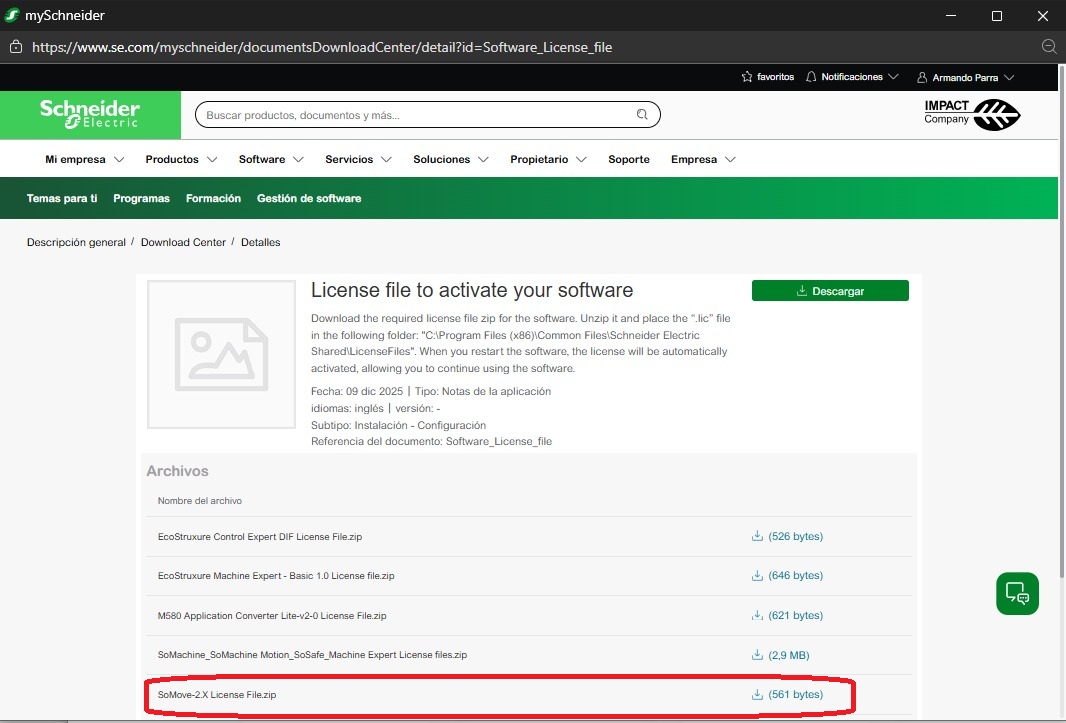Open the Soporte menu item
Viewport: 1066px width, 723px height.
629,159
